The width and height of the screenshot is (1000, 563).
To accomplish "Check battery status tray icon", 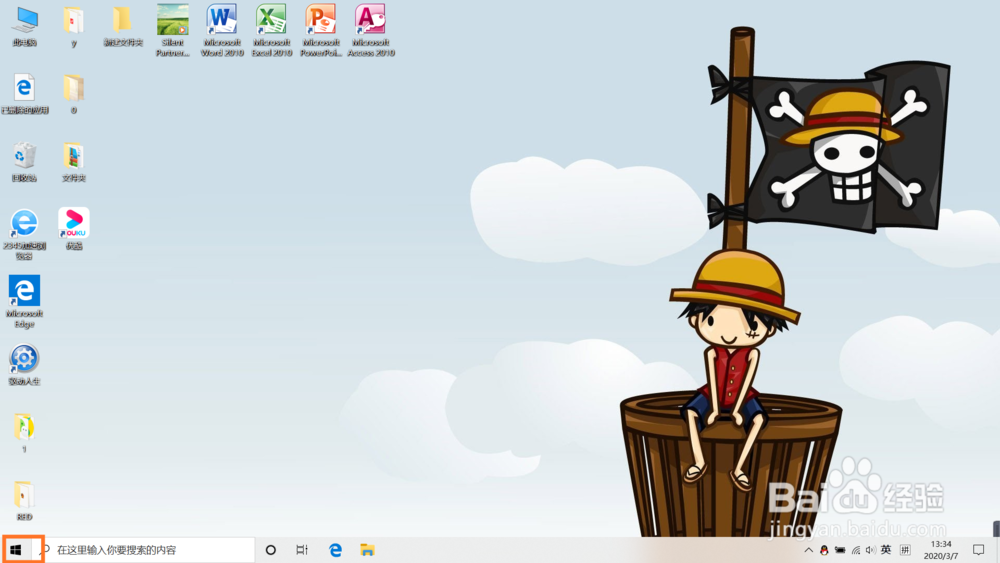I will pos(840,550).
